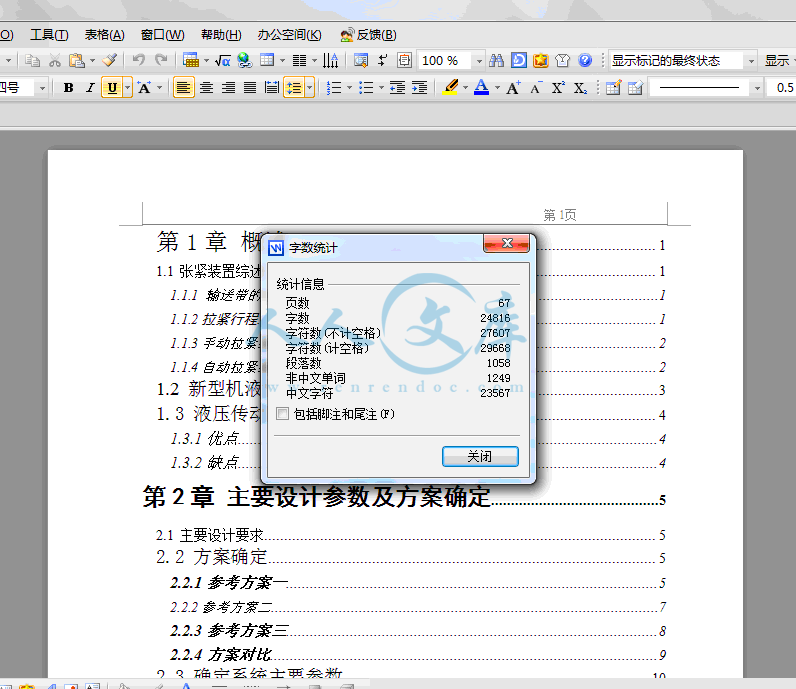The height and width of the screenshot is (689, 796).
Task: Click the draw table pencil icon
Action: [x=613, y=88]
